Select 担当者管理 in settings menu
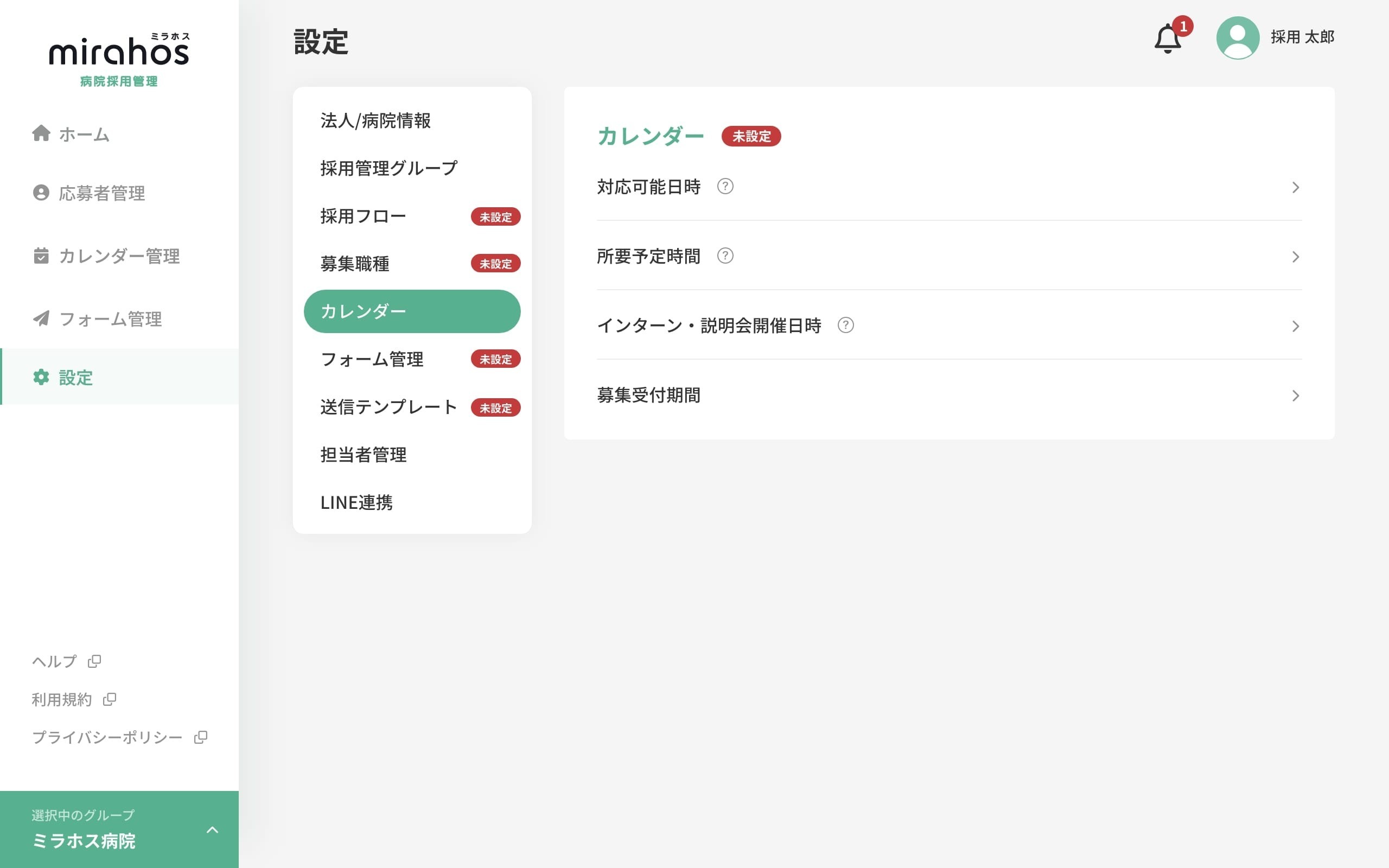The width and height of the screenshot is (1389, 868). click(x=364, y=455)
